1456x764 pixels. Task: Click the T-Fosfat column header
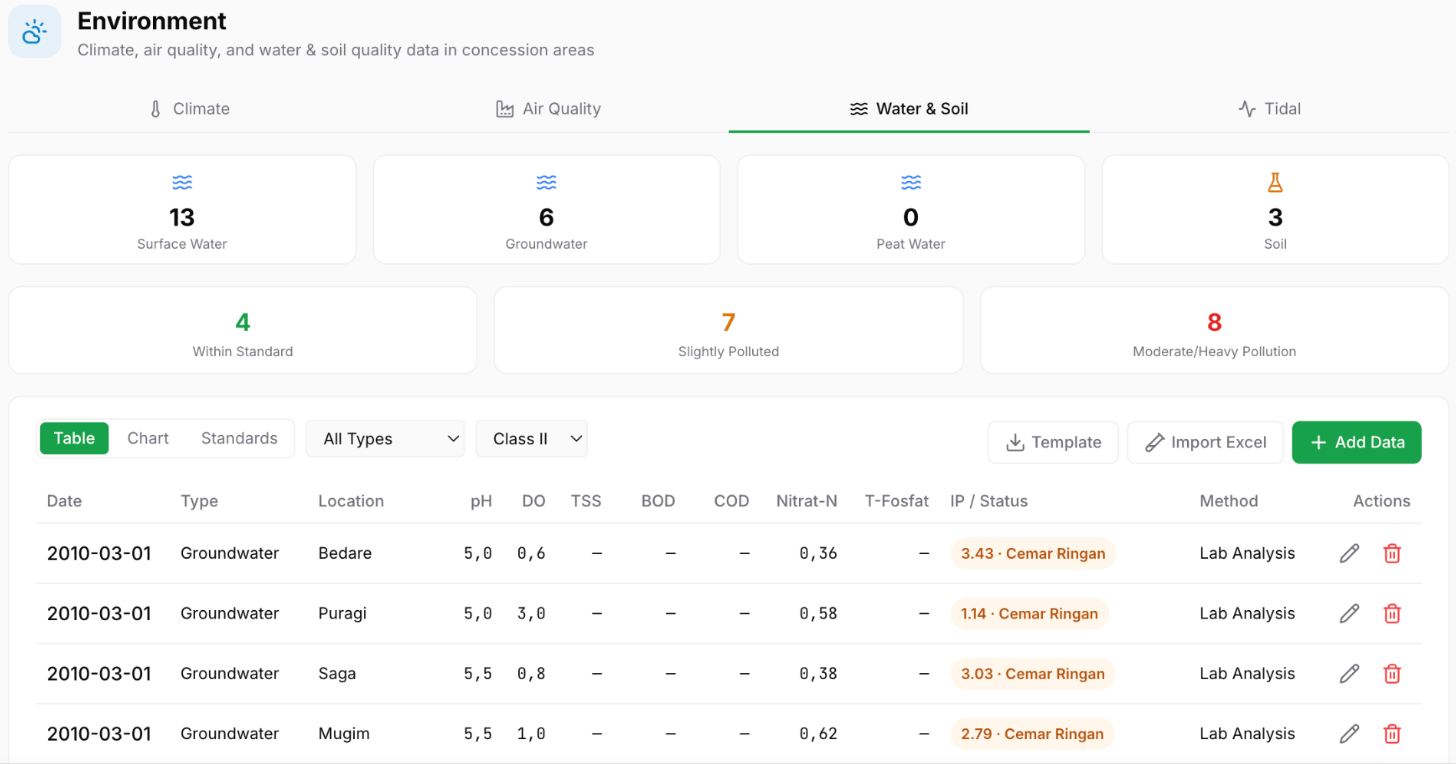(897, 501)
